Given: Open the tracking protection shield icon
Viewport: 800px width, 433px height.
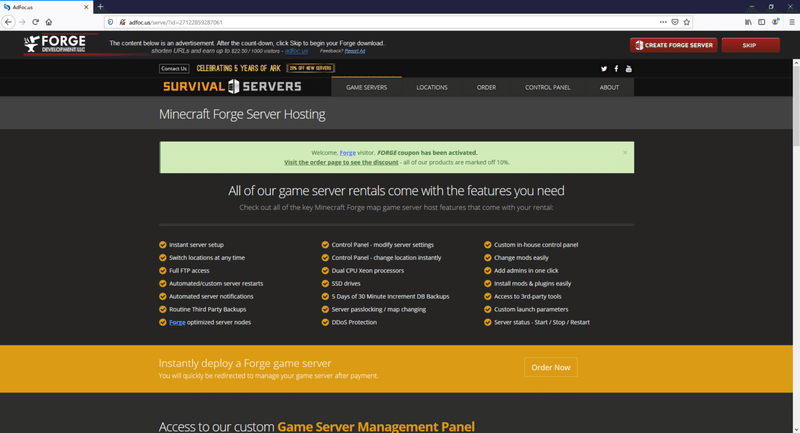Looking at the screenshot, I should pyautogui.click(x=110, y=22).
